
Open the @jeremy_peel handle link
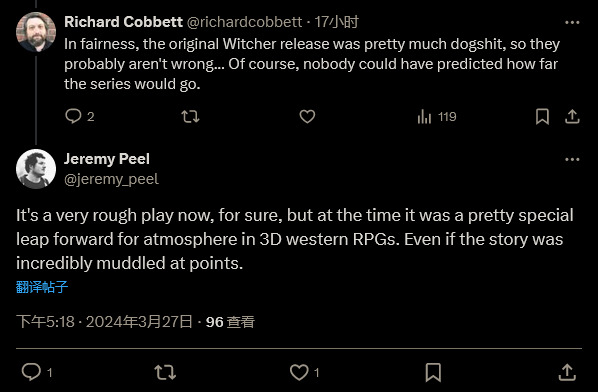pos(111,179)
